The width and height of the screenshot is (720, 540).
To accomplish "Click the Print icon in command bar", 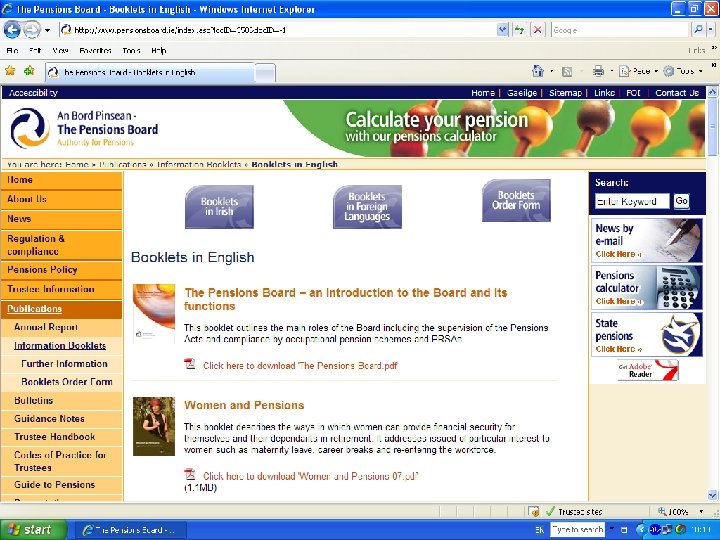I will pyautogui.click(x=598, y=71).
